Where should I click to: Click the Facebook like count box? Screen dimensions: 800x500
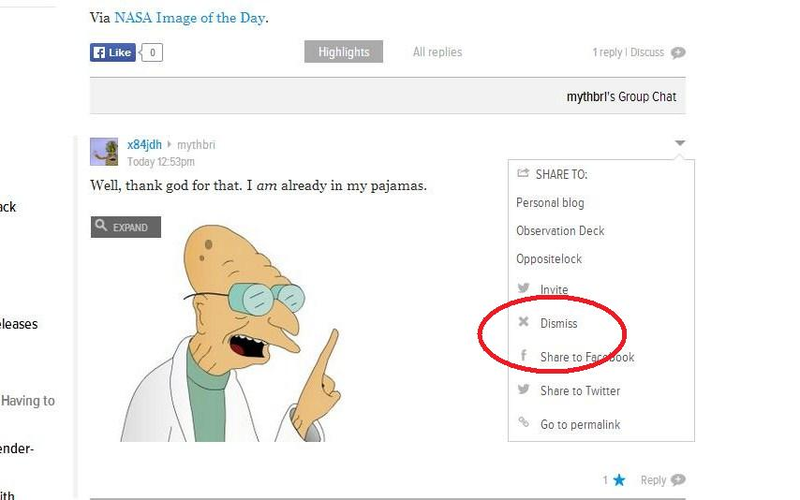(x=152, y=53)
